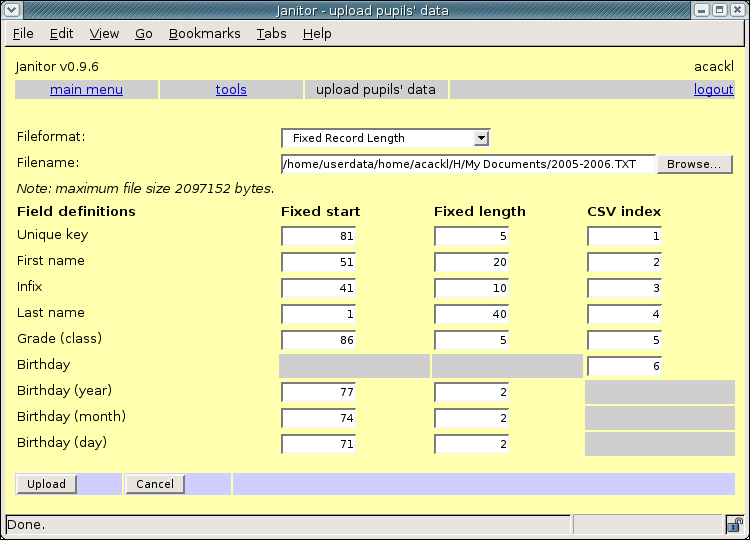This screenshot has width=750, height=540.
Task: Click the Birthday (month) label
Action: 71,417
